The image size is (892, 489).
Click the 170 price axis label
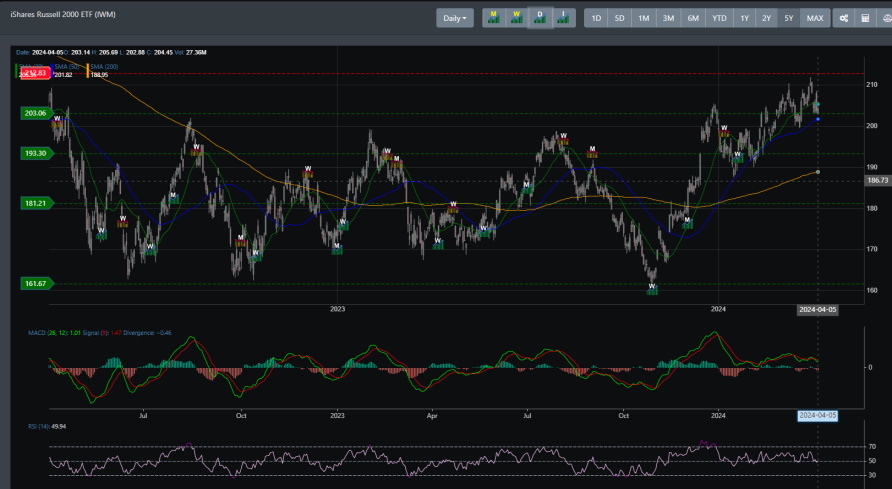(872, 249)
